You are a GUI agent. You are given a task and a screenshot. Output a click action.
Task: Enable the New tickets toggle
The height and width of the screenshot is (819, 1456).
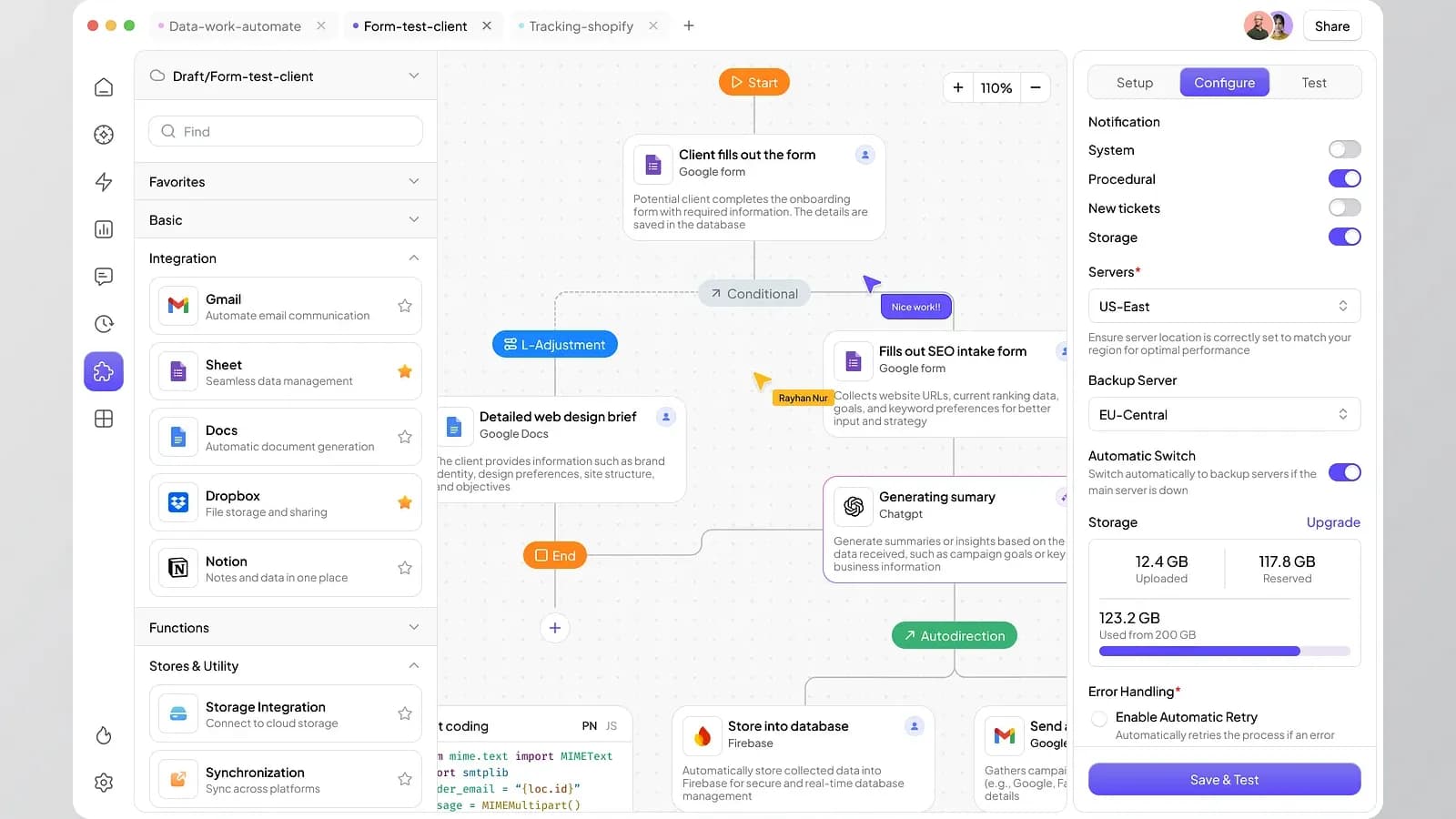pos(1345,207)
